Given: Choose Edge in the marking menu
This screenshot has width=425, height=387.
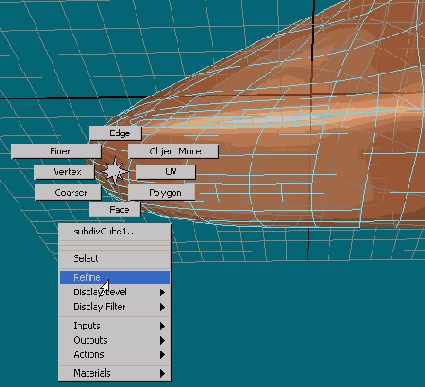Looking at the screenshot, I should [x=115, y=133].
